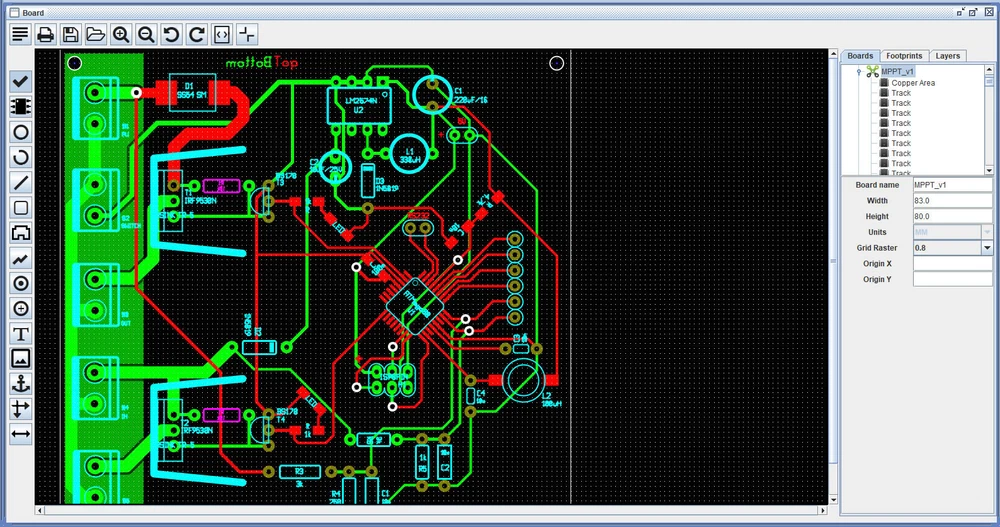The width and height of the screenshot is (1000, 527).
Task: Select Copper Area in the board tree
Action: [913, 83]
